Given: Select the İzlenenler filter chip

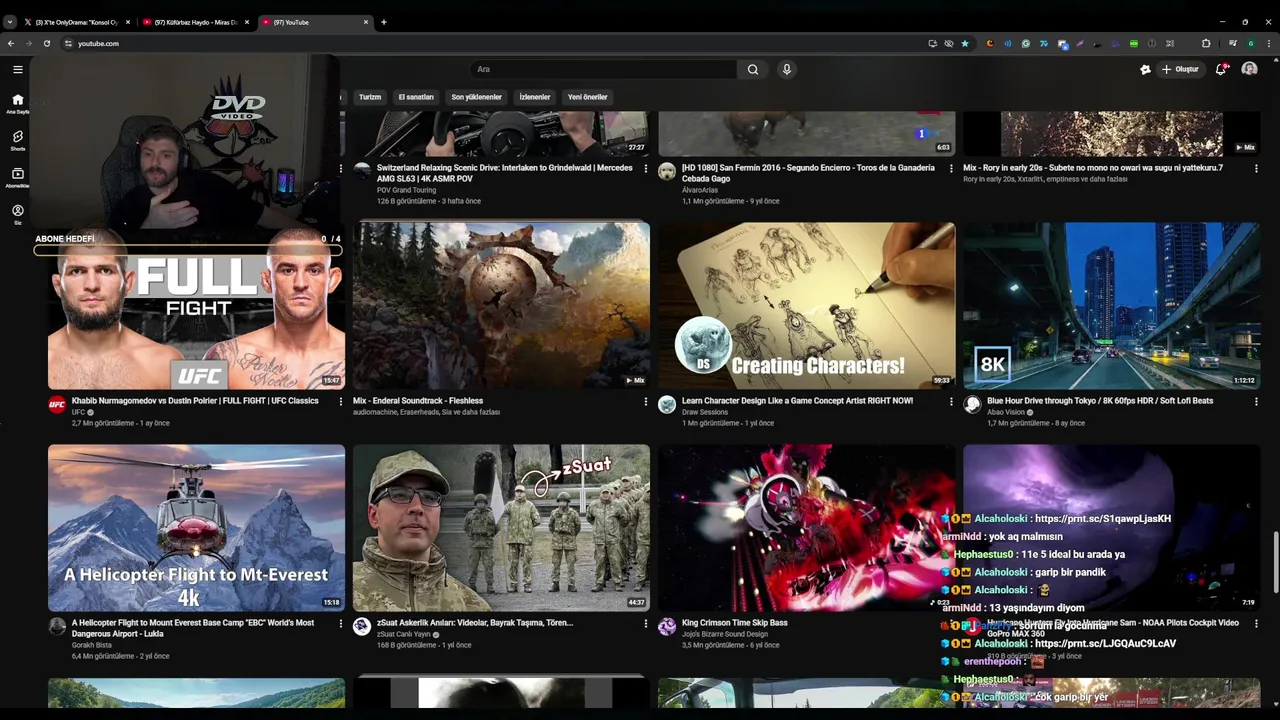Looking at the screenshot, I should 535,97.
